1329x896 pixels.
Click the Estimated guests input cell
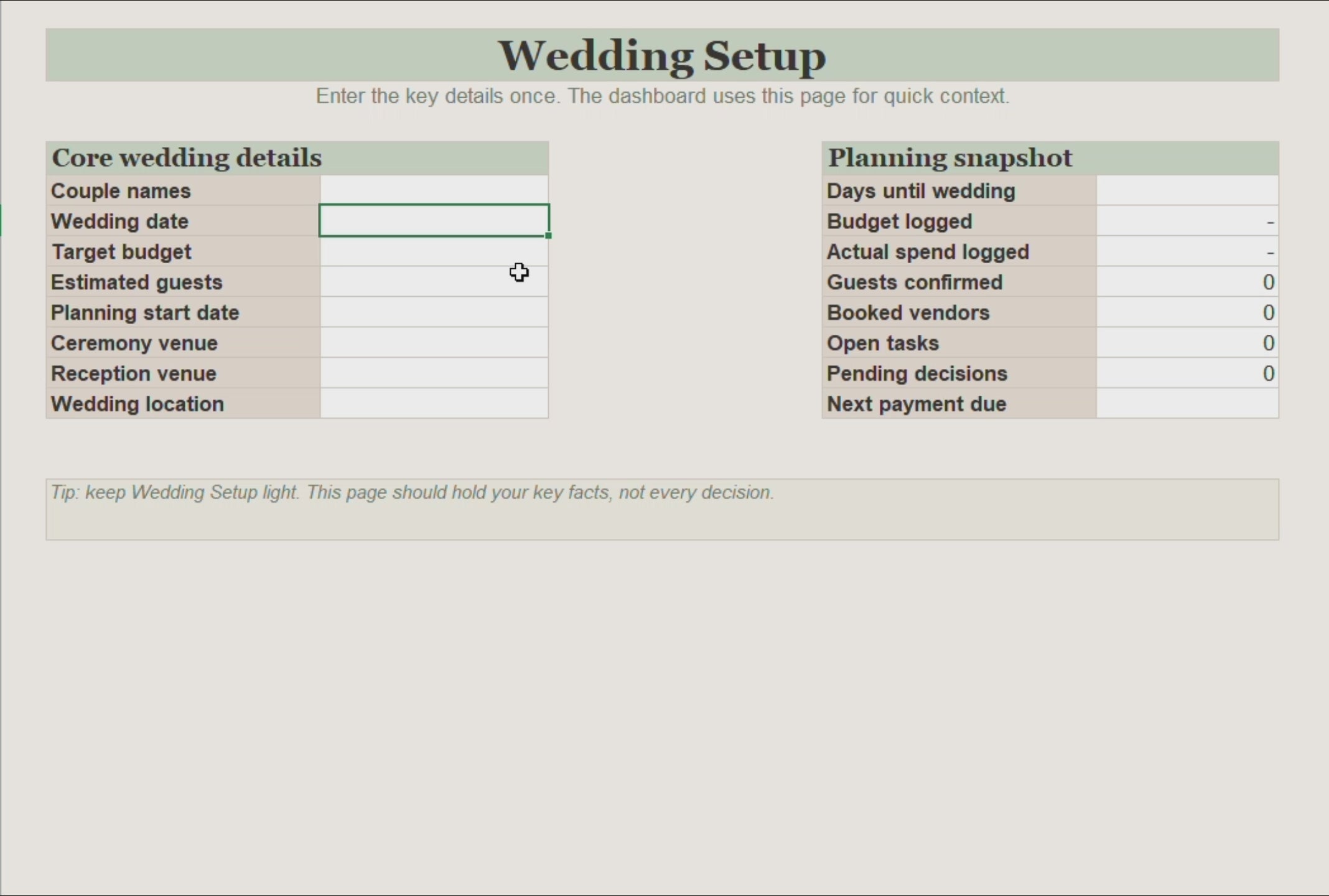tap(434, 282)
